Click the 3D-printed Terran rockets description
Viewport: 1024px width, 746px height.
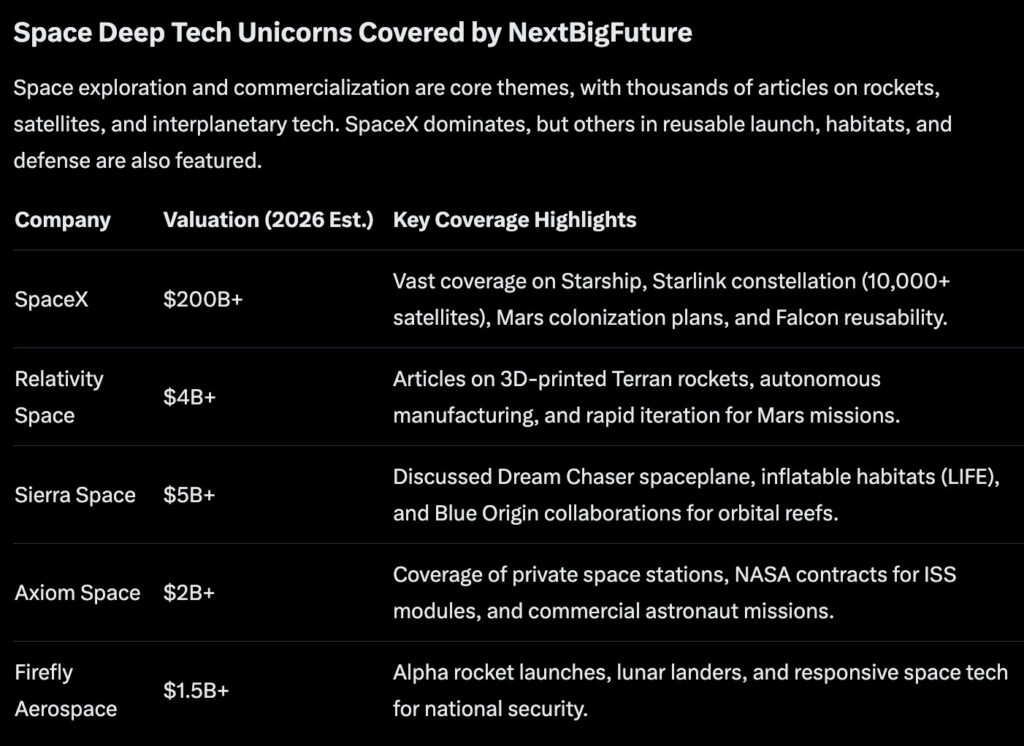coord(646,397)
